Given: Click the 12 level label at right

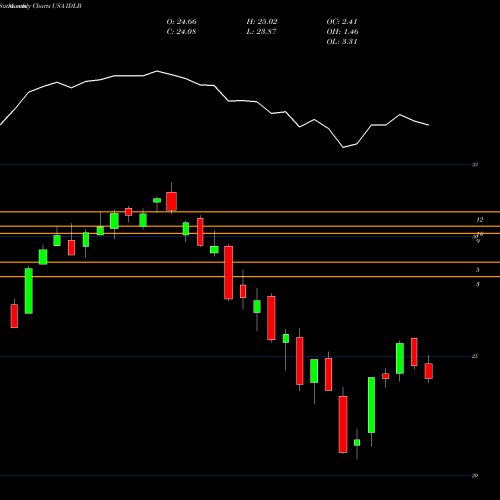Looking at the screenshot, I should coord(479,220).
